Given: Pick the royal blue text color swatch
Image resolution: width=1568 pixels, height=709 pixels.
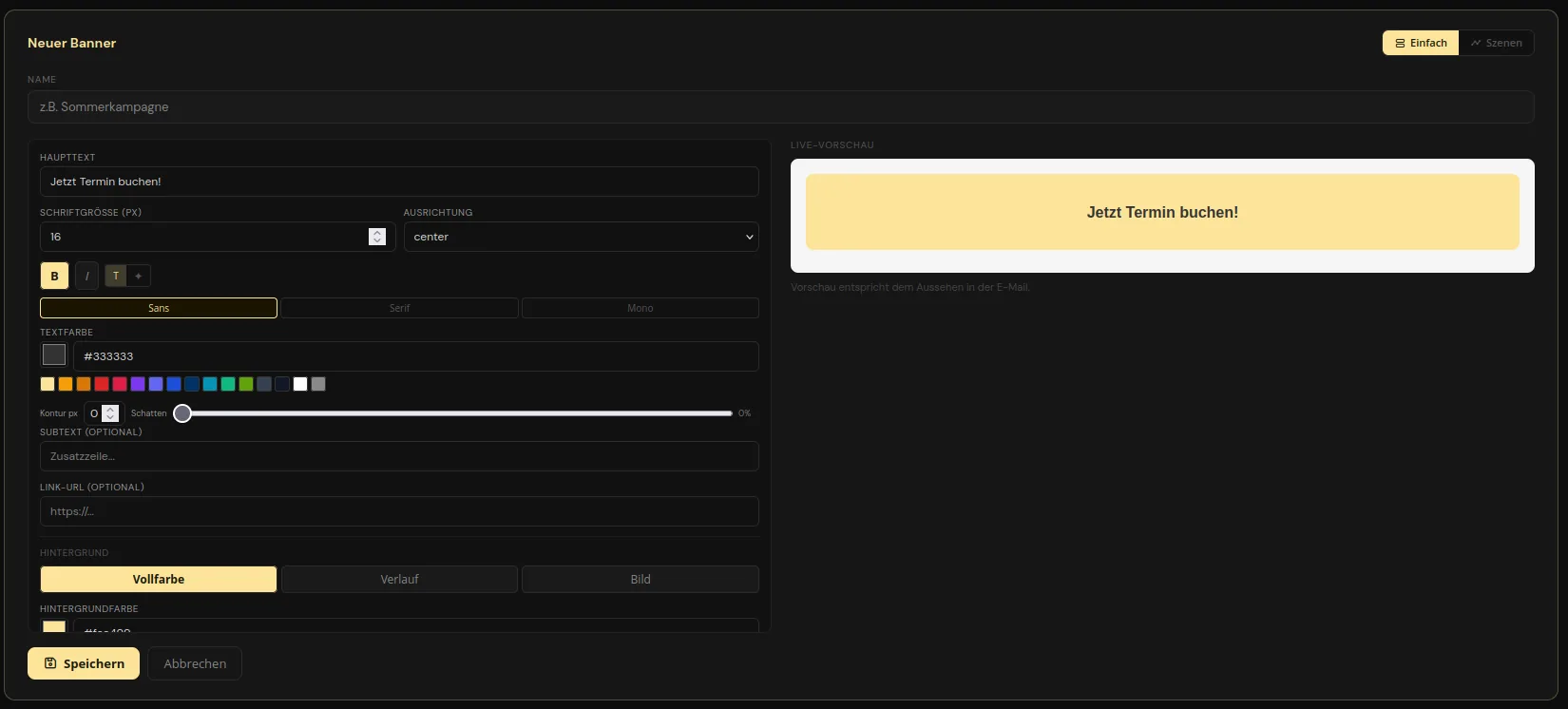Looking at the screenshot, I should point(174,384).
